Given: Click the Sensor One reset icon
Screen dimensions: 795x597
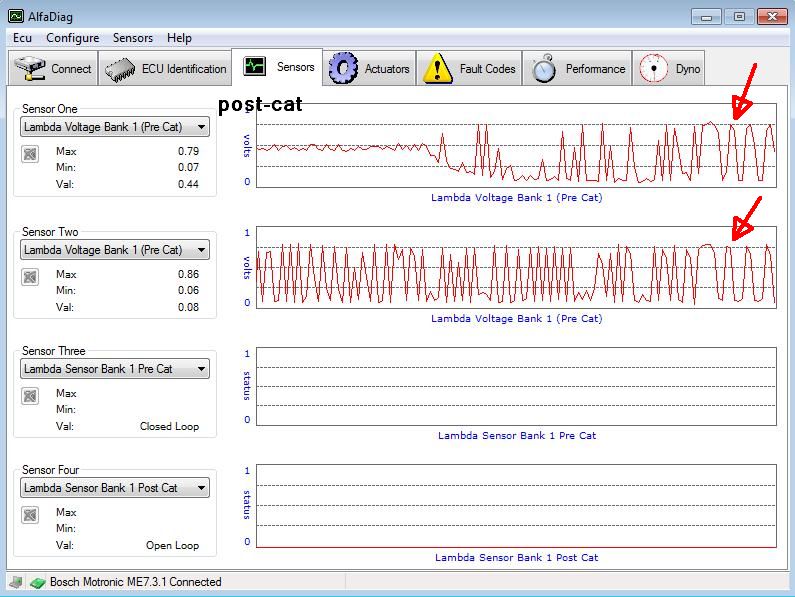Looking at the screenshot, I should tap(30, 153).
